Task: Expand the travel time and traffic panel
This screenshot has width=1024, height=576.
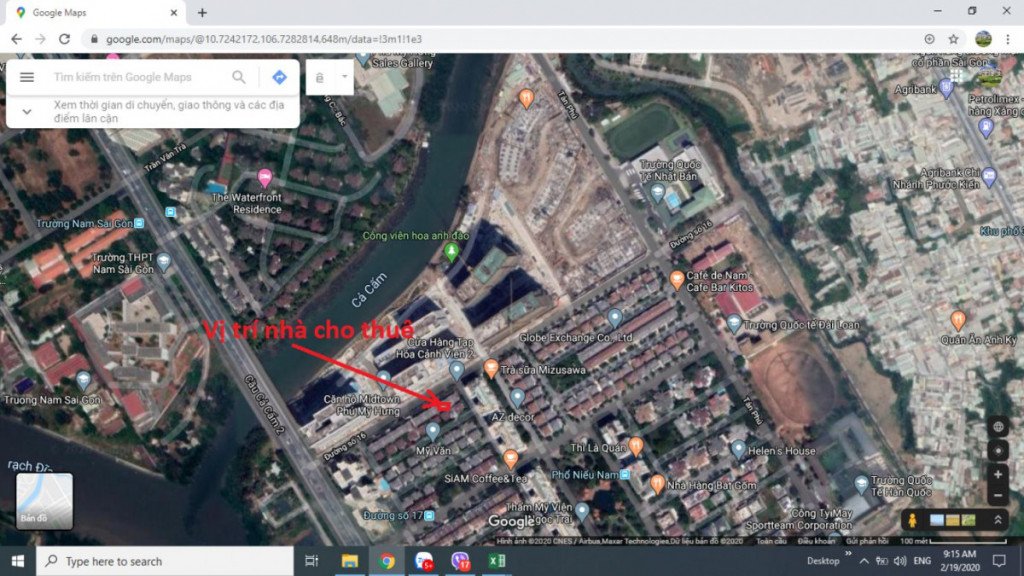Action: click(27, 111)
